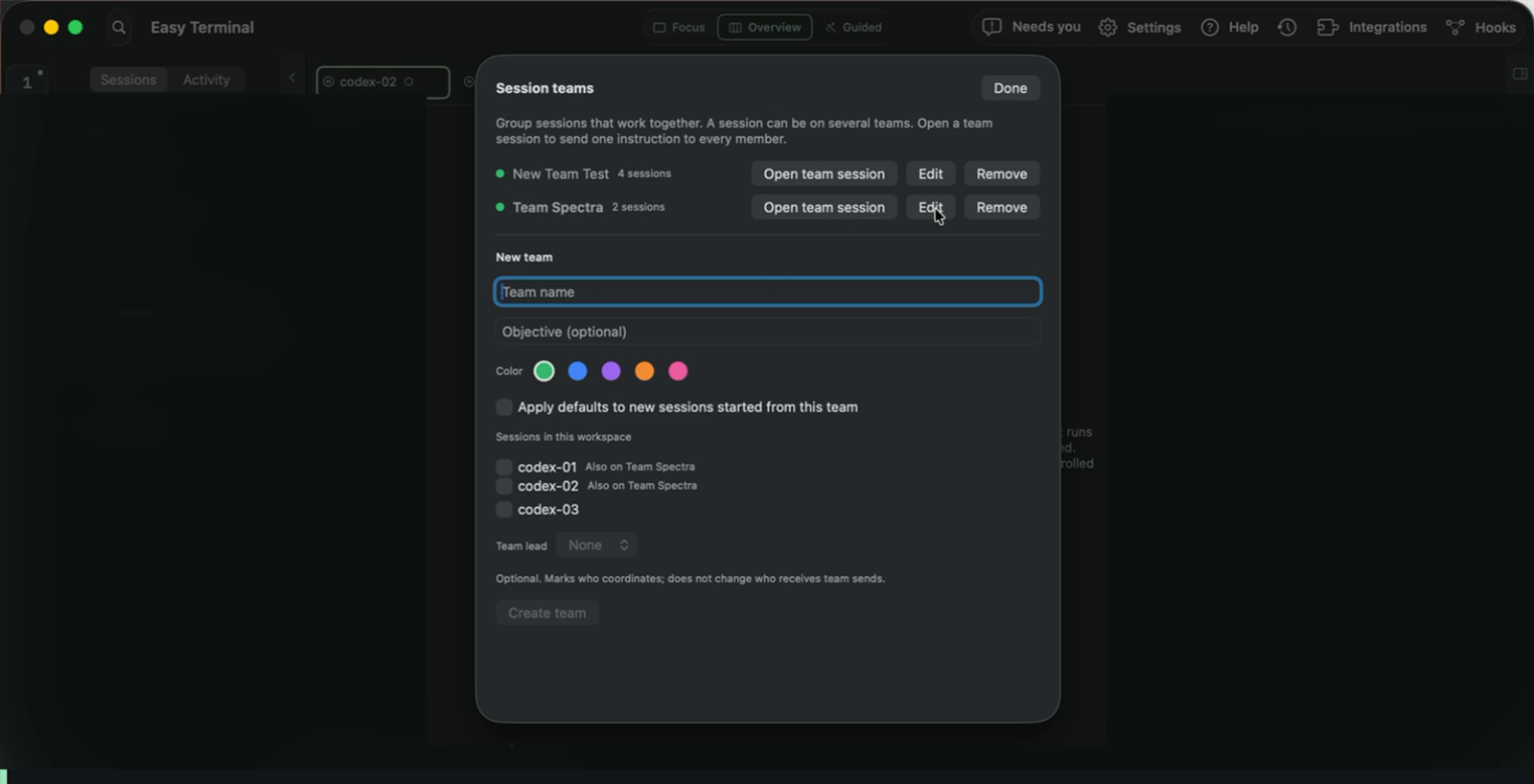Select the Sessions tab
This screenshot has height=784, width=1534.
coord(128,80)
